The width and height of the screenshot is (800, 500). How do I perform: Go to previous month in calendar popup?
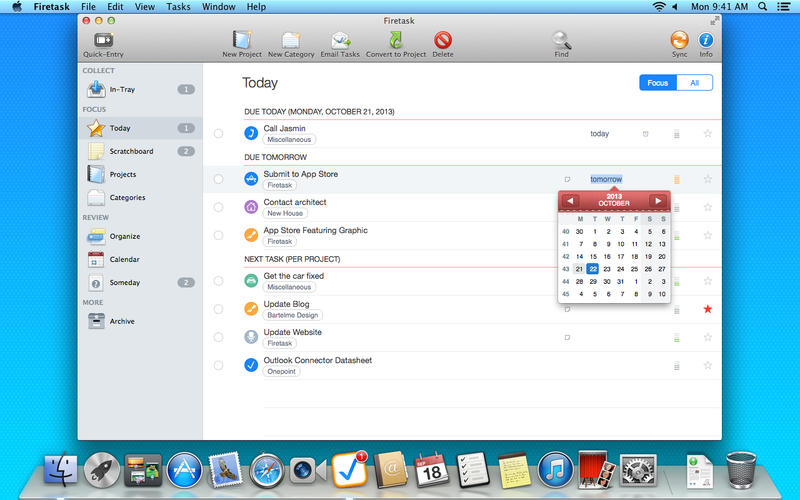570,201
